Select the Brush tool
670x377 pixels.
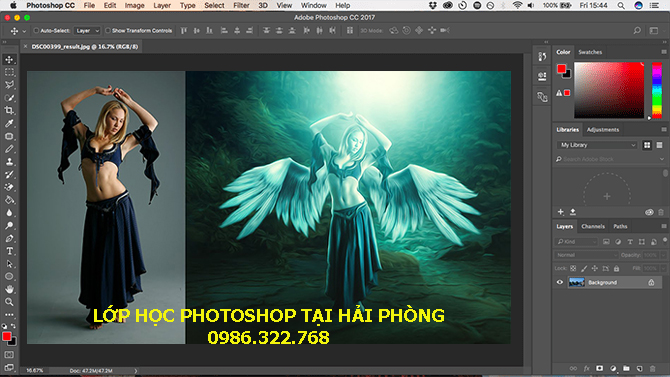[x=9, y=149]
